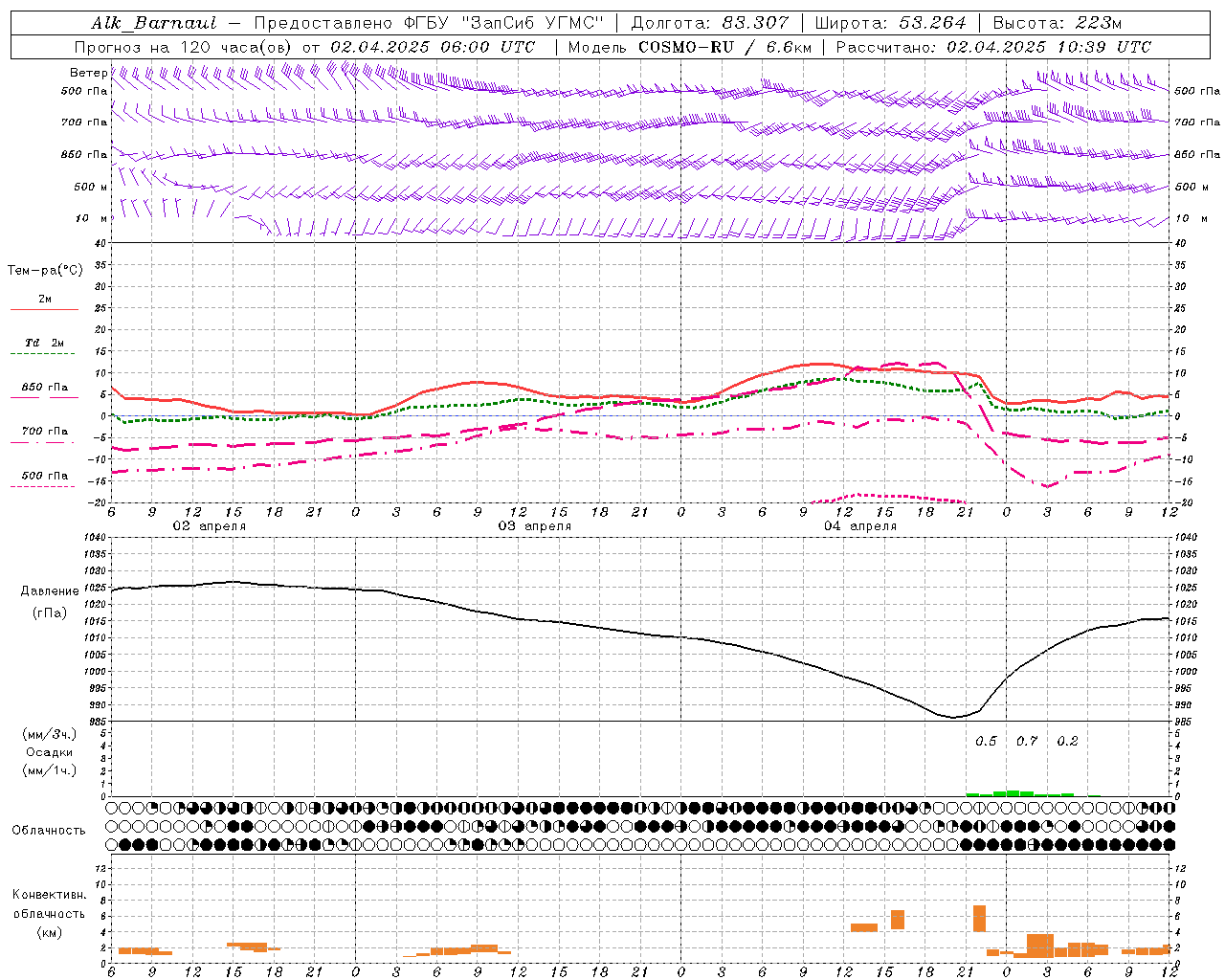The height and width of the screenshot is (980, 1225).
Task: Click the 'Давление' pressure label
Action: [50, 591]
